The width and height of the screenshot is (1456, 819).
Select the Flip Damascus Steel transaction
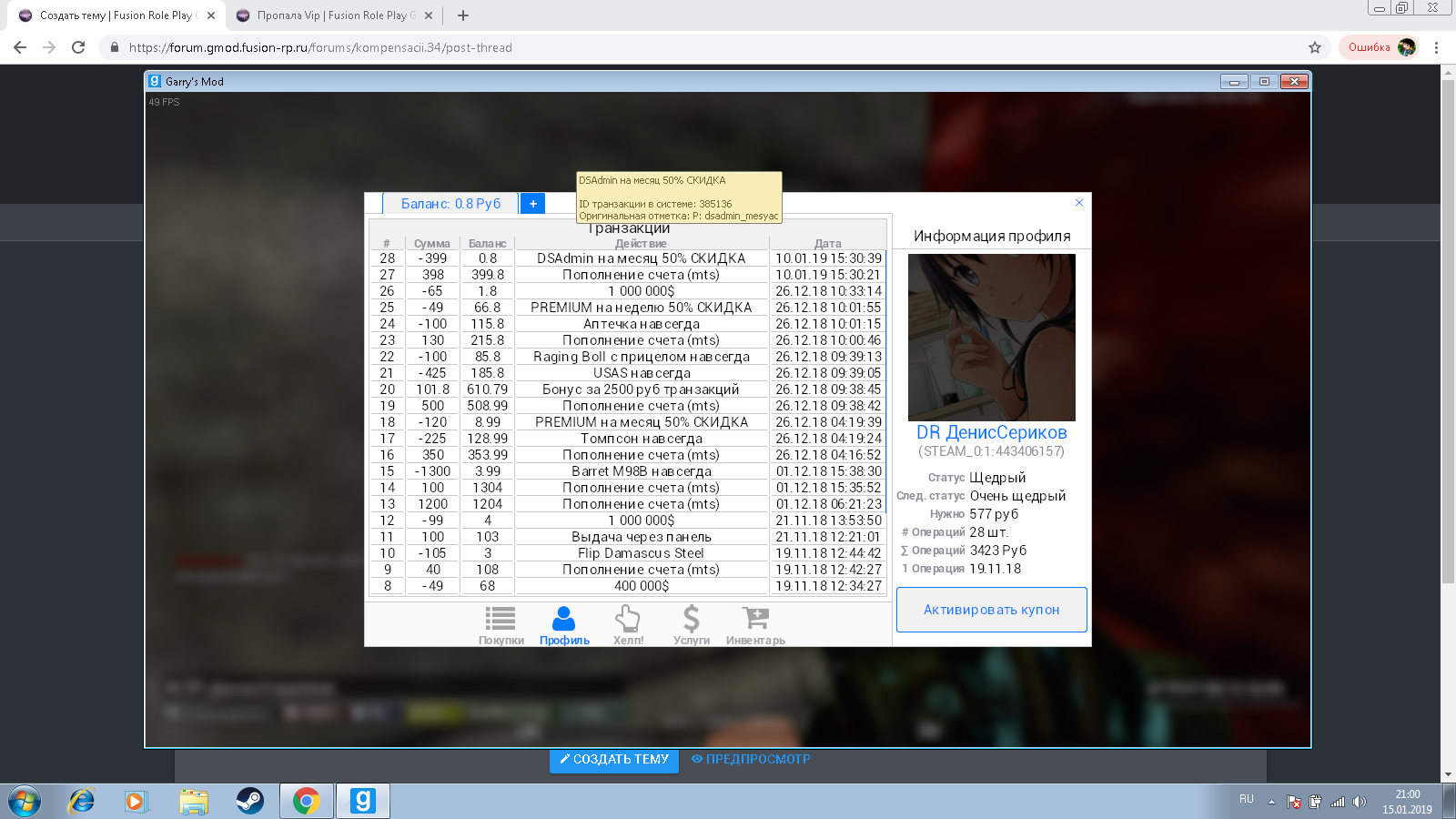tap(628, 553)
